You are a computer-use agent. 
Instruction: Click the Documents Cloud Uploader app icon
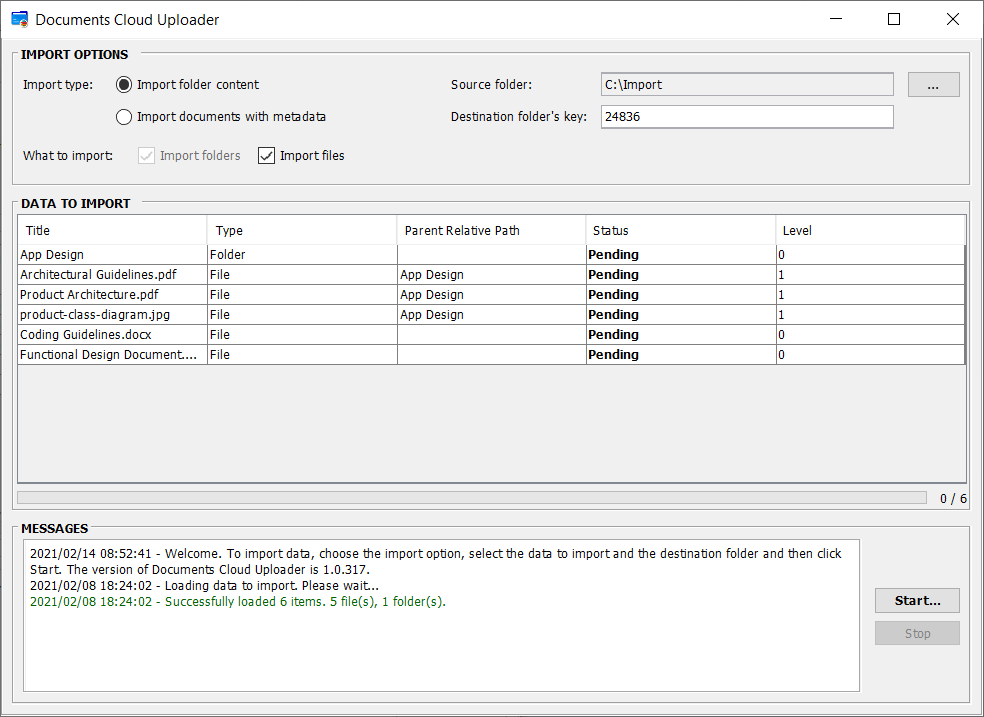click(x=19, y=19)
